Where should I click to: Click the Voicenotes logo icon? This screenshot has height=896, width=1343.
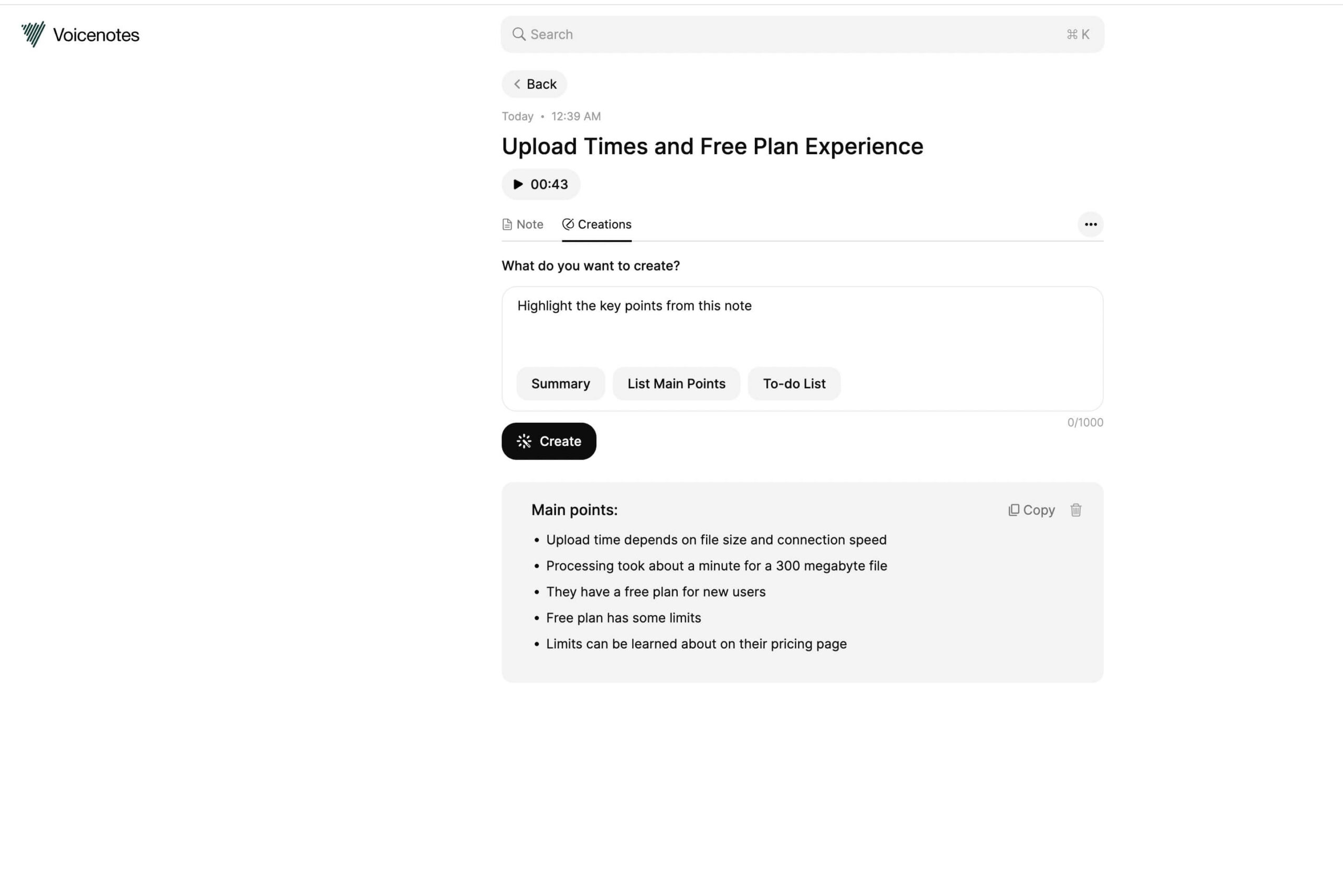click(33, 34)
